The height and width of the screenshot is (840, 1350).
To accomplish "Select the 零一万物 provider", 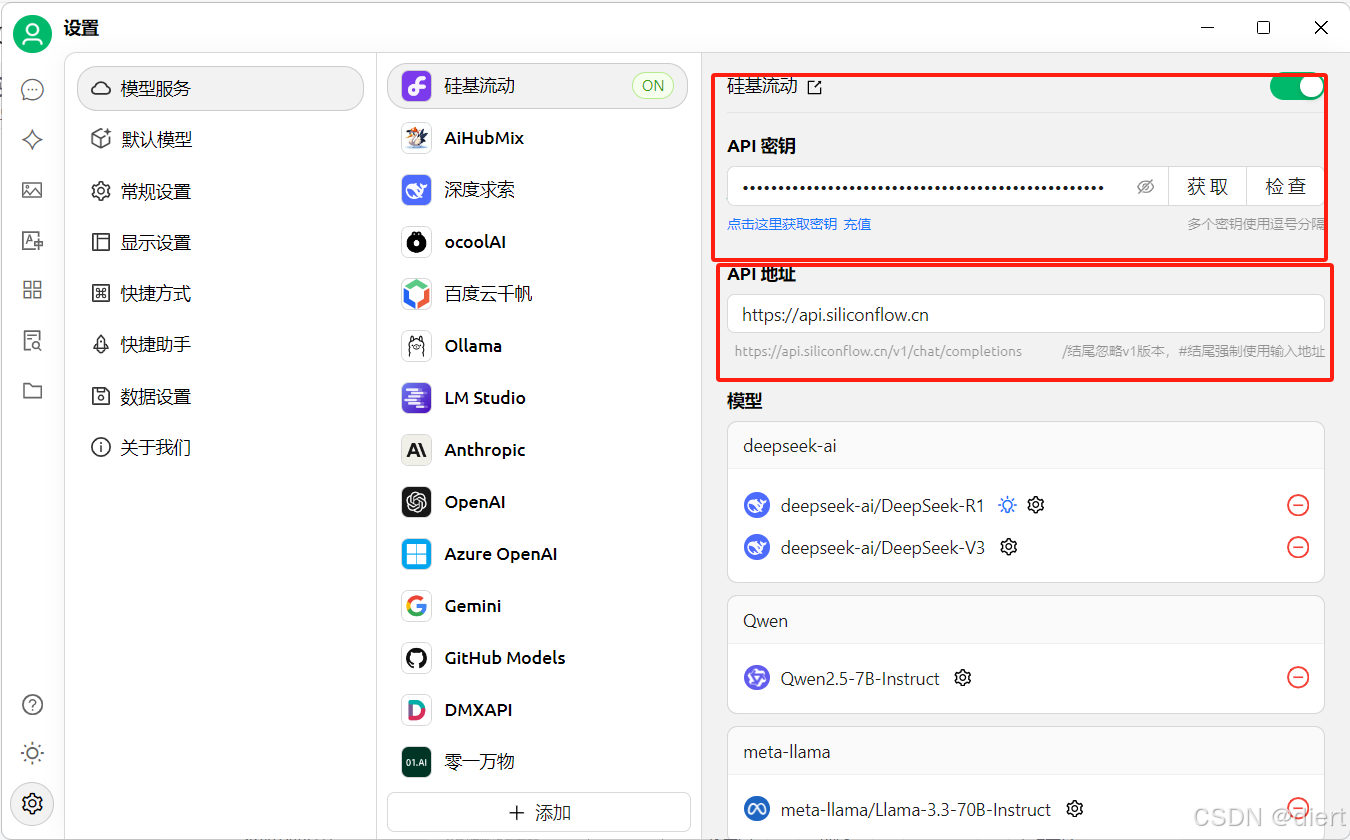I will [538, 762].
